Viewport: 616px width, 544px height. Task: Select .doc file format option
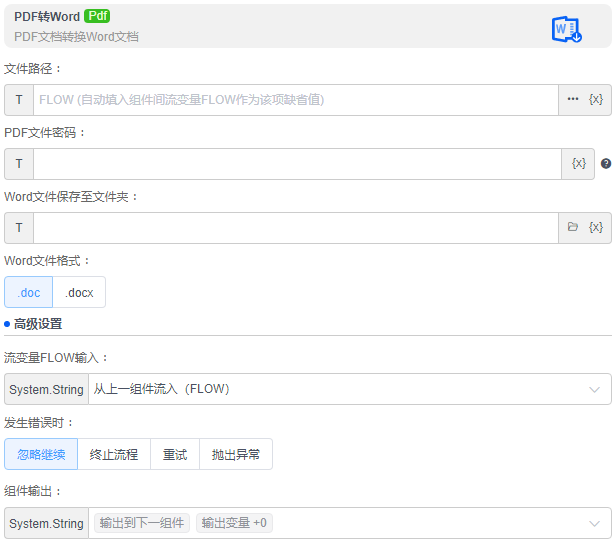(29, 292)
